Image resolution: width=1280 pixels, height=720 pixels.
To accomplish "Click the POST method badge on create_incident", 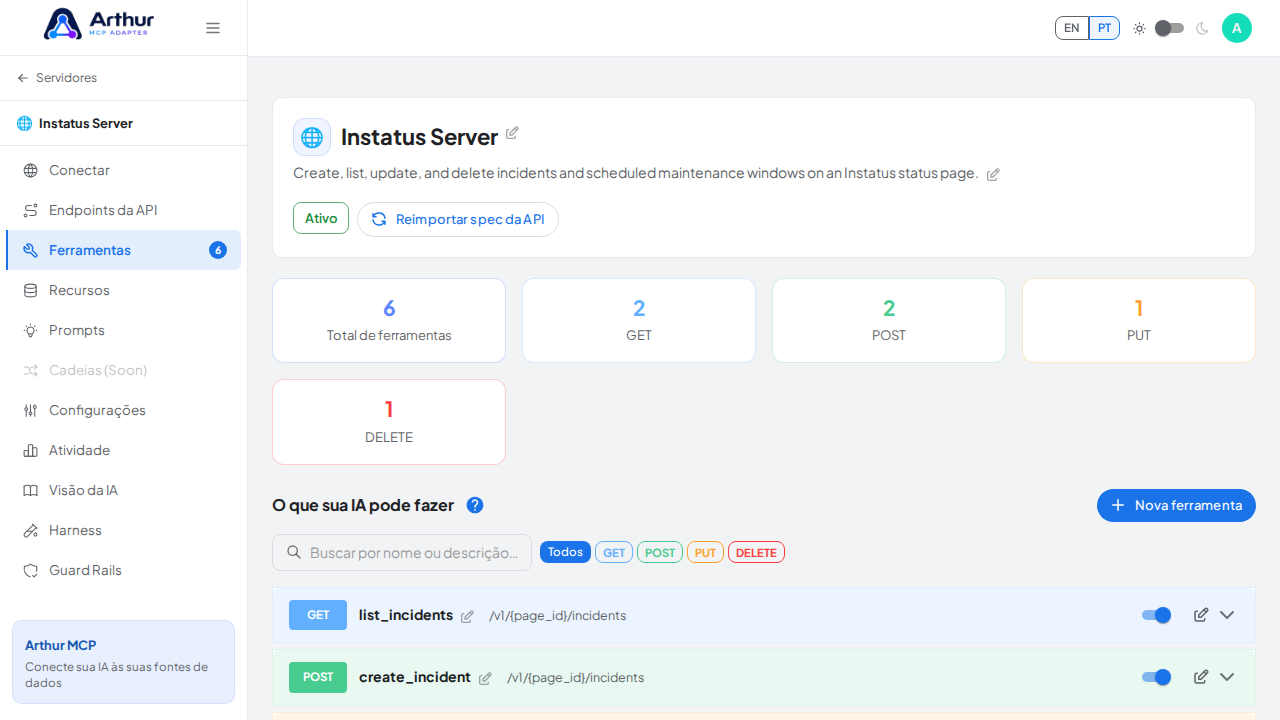I will [x=318, y=677].
